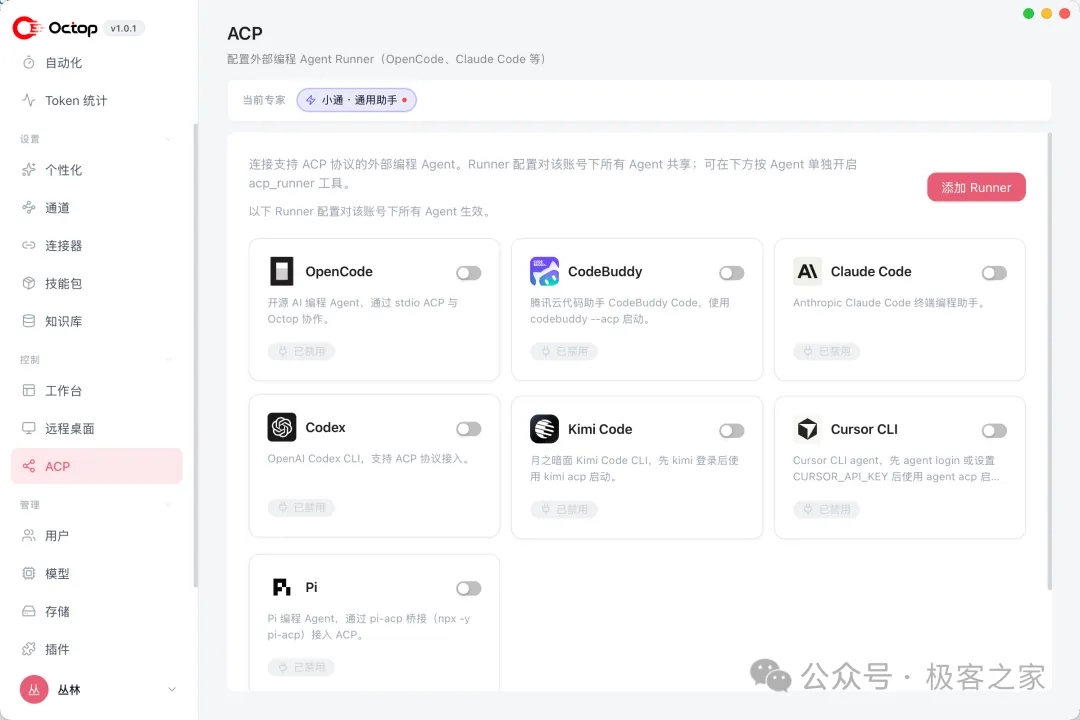Click the CodeBuddy logo icon
The image size is (1080, 720).
544,271
